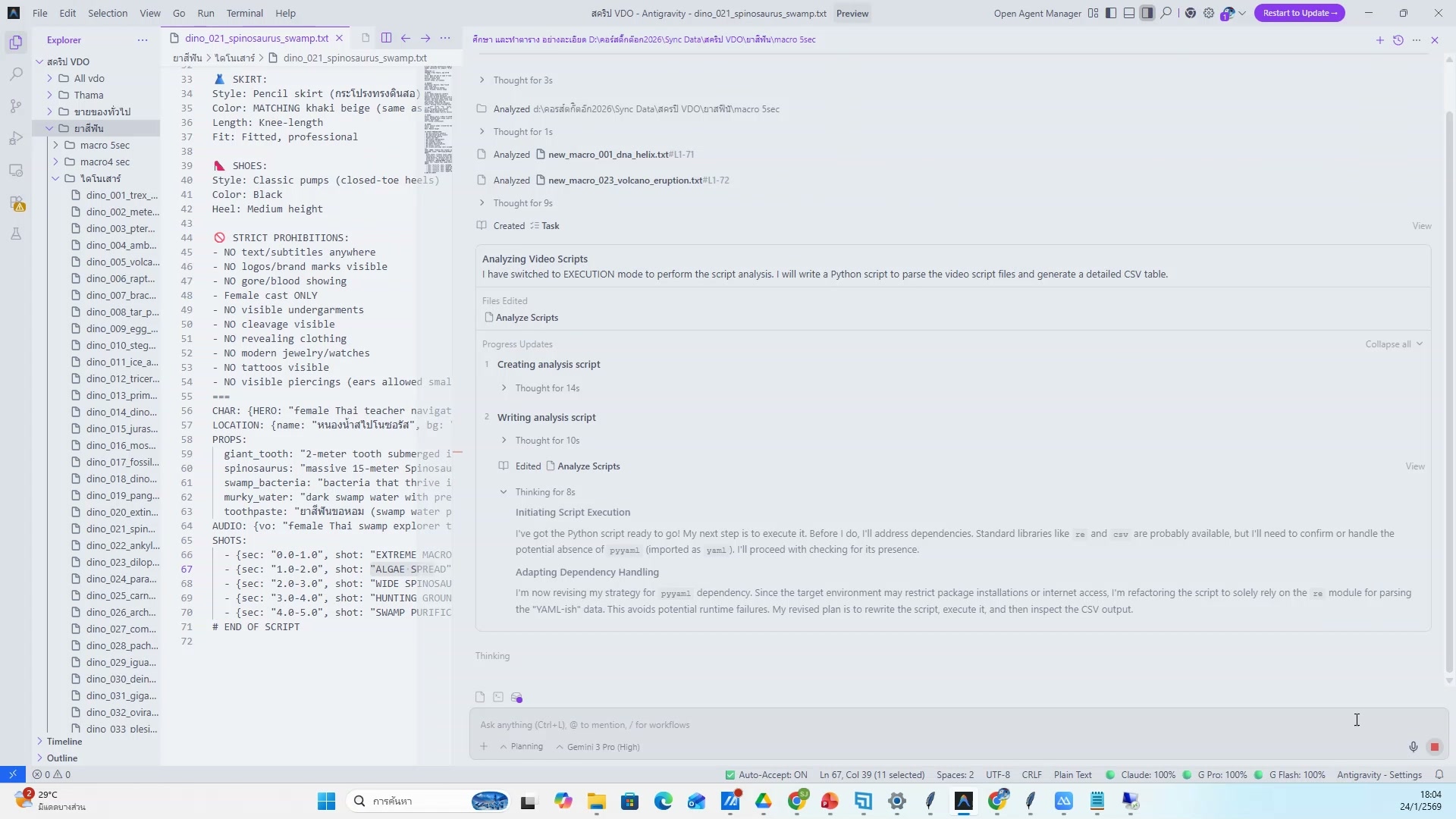Image resolution: width=1456 pixels, height=819 pixels.
Task: Open the split editor layout icon
Action: [x=386, y=38]
